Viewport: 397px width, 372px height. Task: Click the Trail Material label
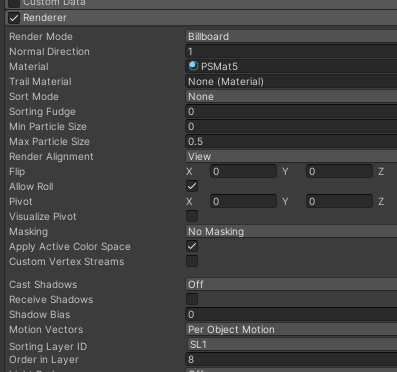[x=40, y=81]
